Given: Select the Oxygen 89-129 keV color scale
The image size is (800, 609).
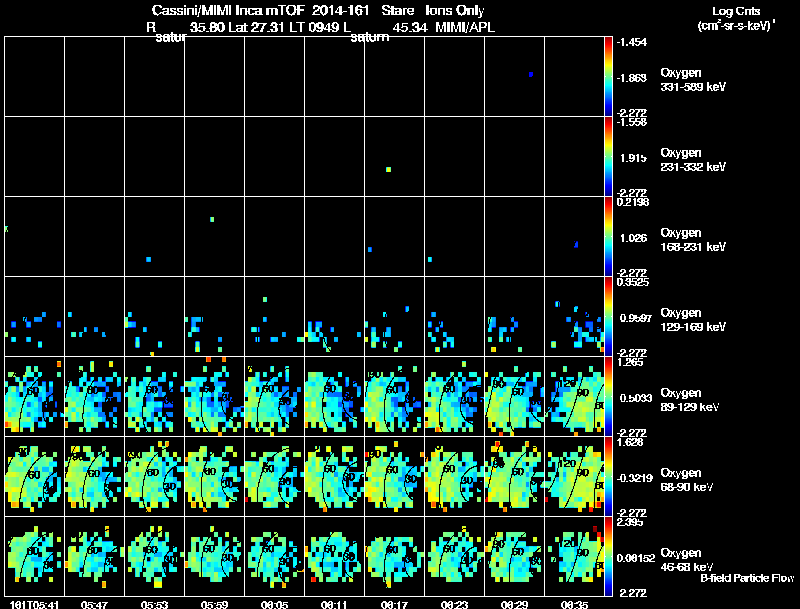Looking at the screenshot, I should point(609,396).
